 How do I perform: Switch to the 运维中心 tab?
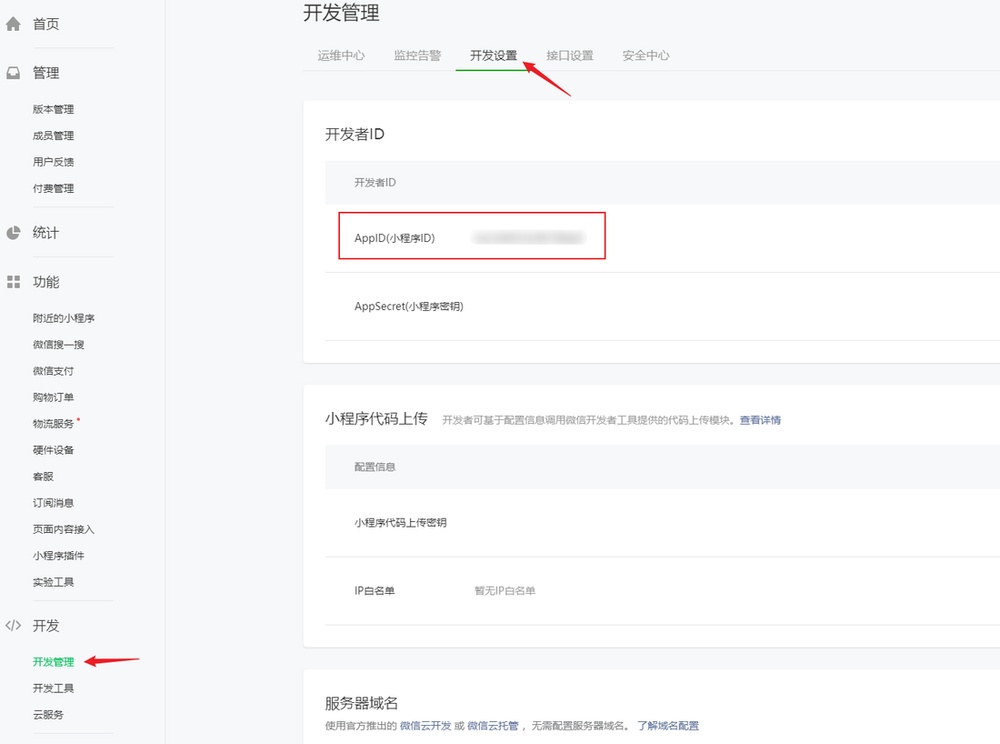tap(341, 56)
